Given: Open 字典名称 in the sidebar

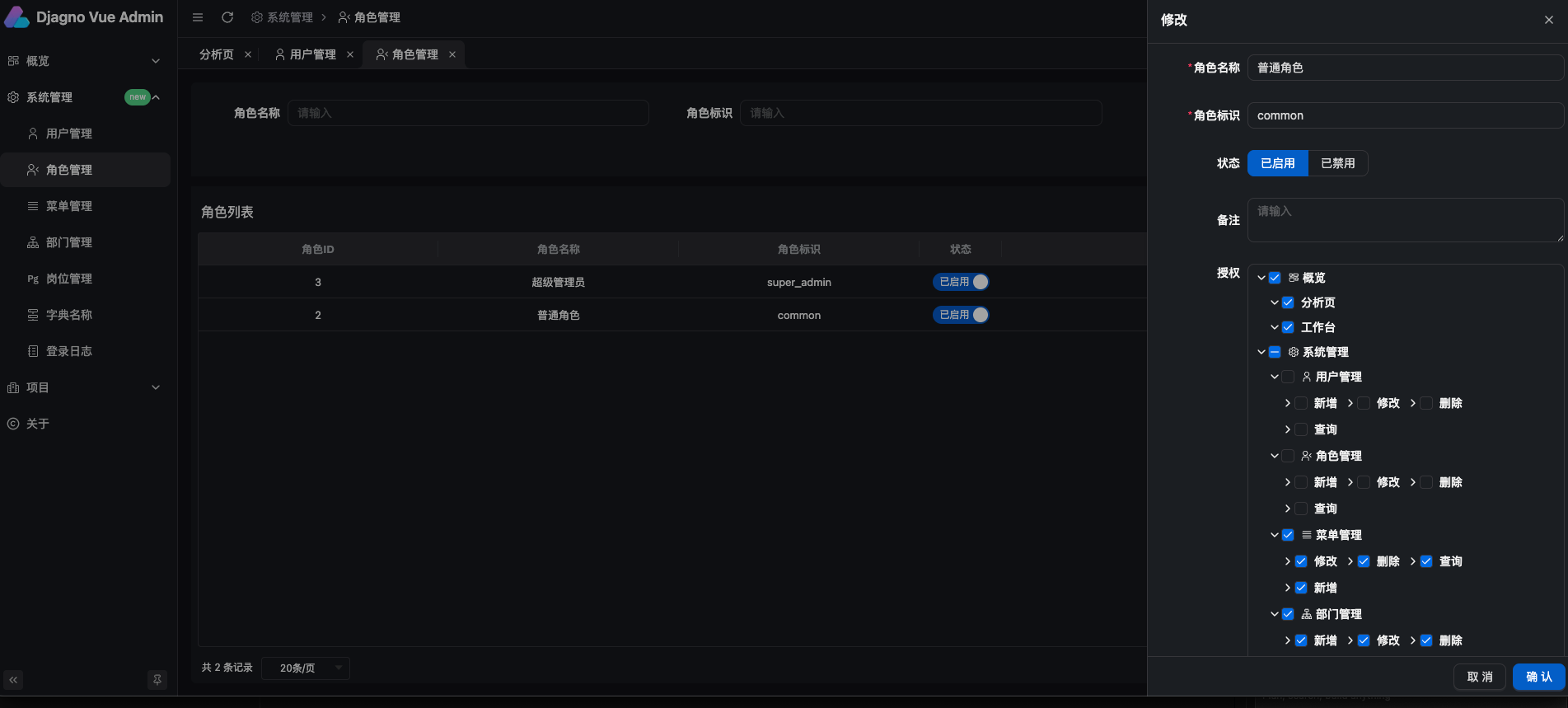Looking at the screenshot, I should tap(69, 315).
